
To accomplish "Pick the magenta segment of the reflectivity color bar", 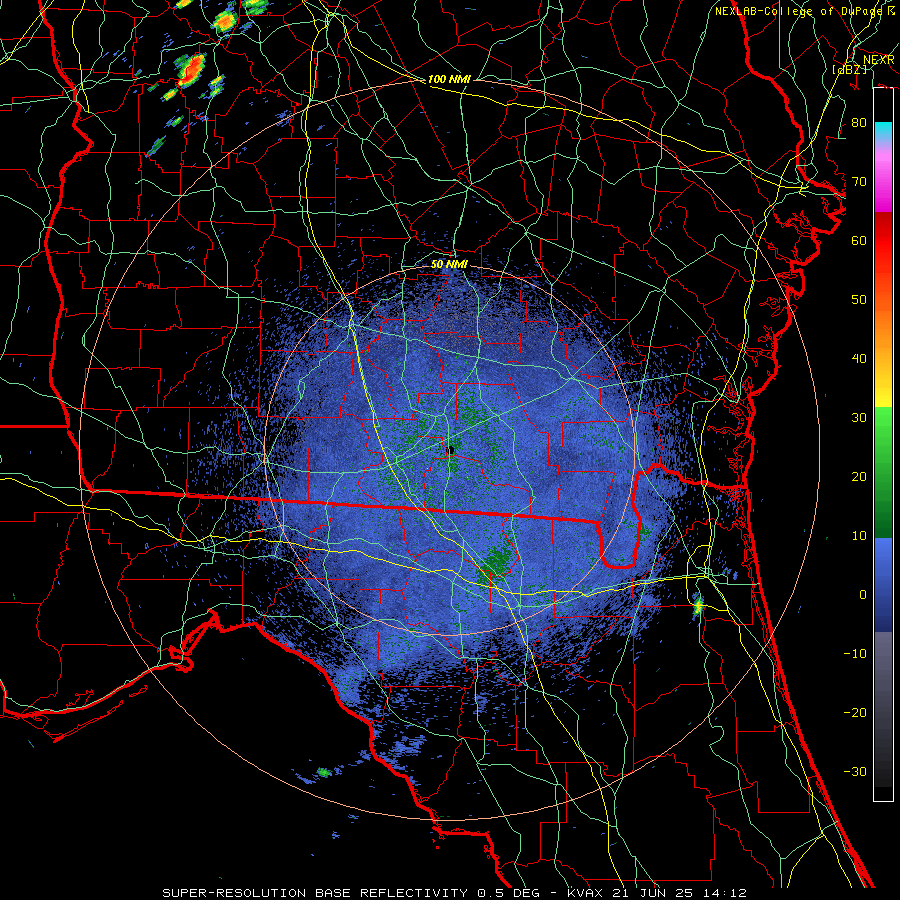I will coord(883,184).
